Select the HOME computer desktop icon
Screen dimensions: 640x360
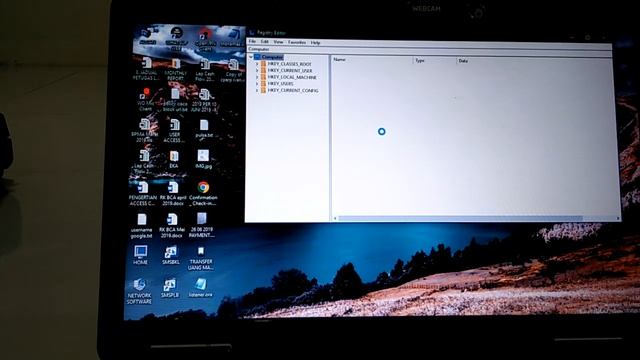point(140,255)
